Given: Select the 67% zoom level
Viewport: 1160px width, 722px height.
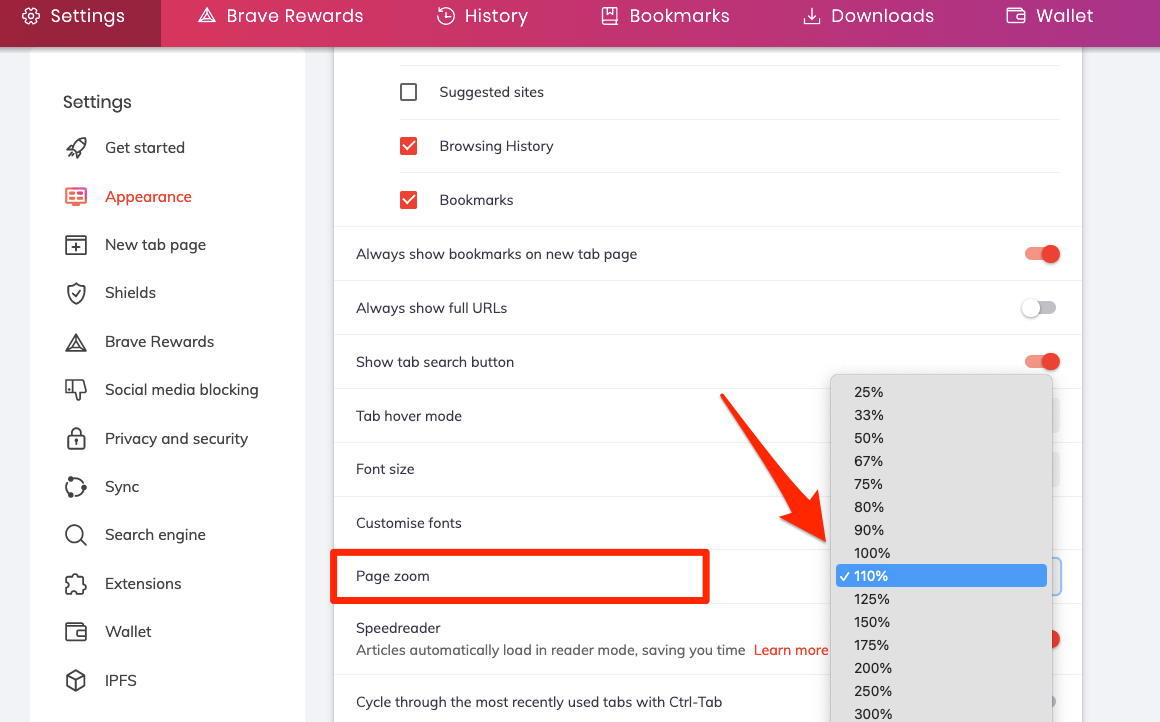Looking at the screenshot, I should click(941, 461).
